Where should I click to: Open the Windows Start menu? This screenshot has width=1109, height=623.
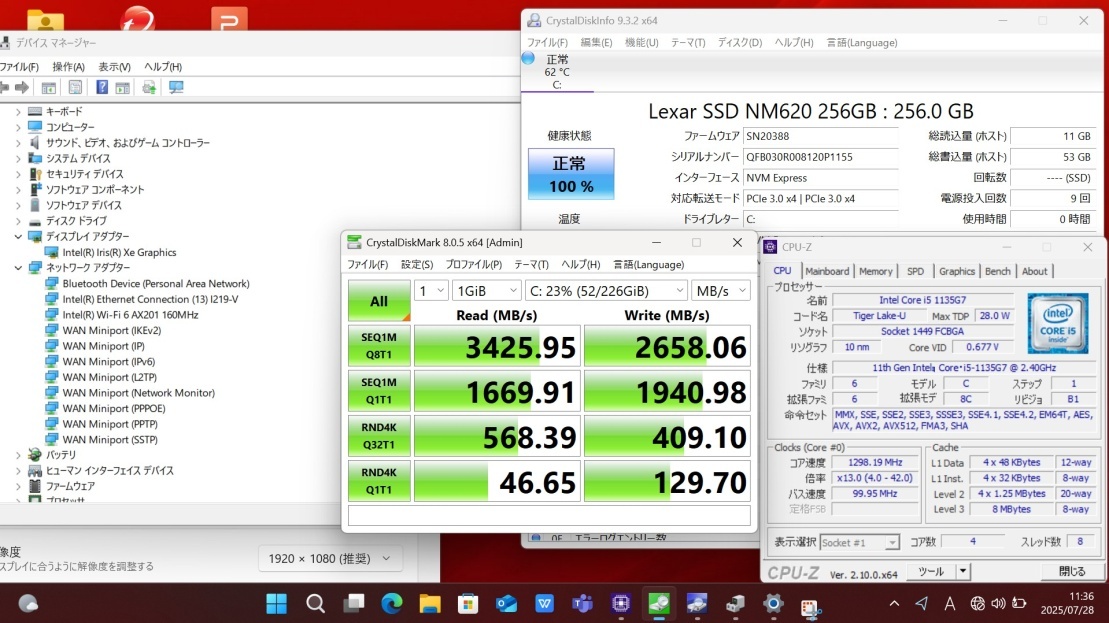(x=276, y=603)
